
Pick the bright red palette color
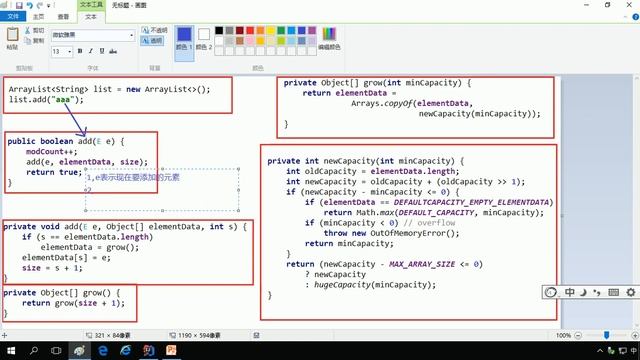pos(250,31)
